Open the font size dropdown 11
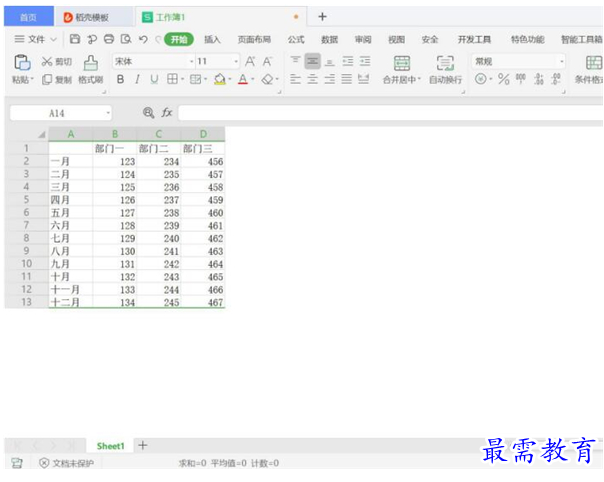 pyautogui.click(x=236, y=62)
